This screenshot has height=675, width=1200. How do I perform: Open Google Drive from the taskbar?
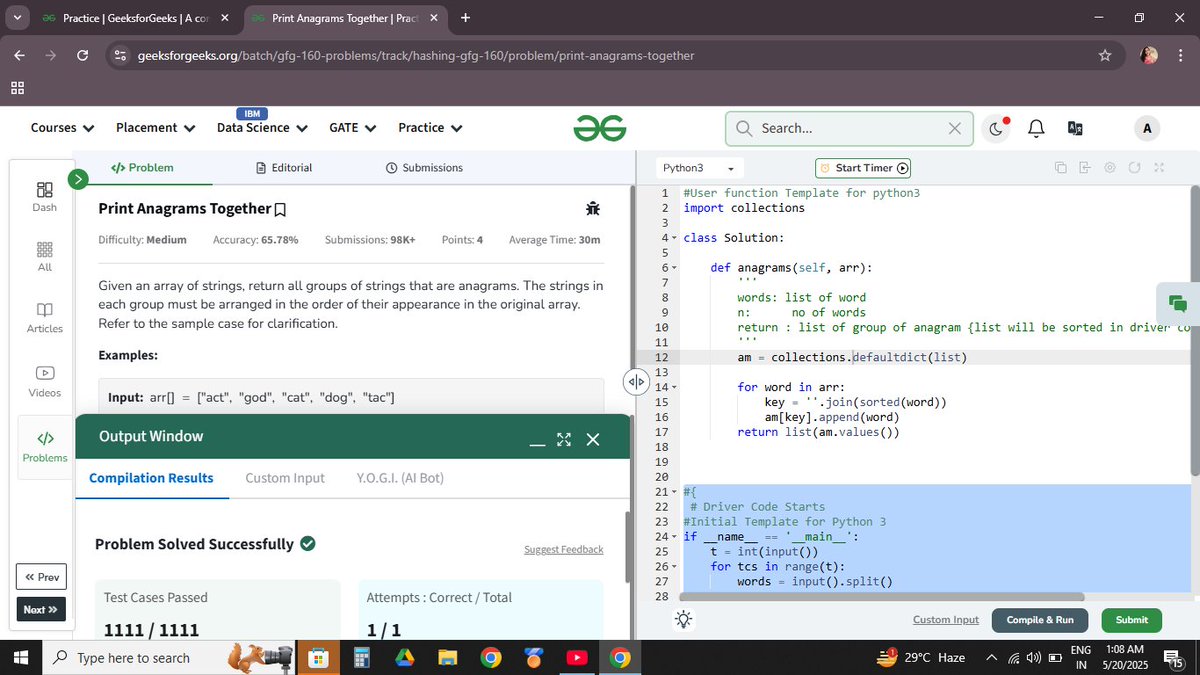click(404, 657)
